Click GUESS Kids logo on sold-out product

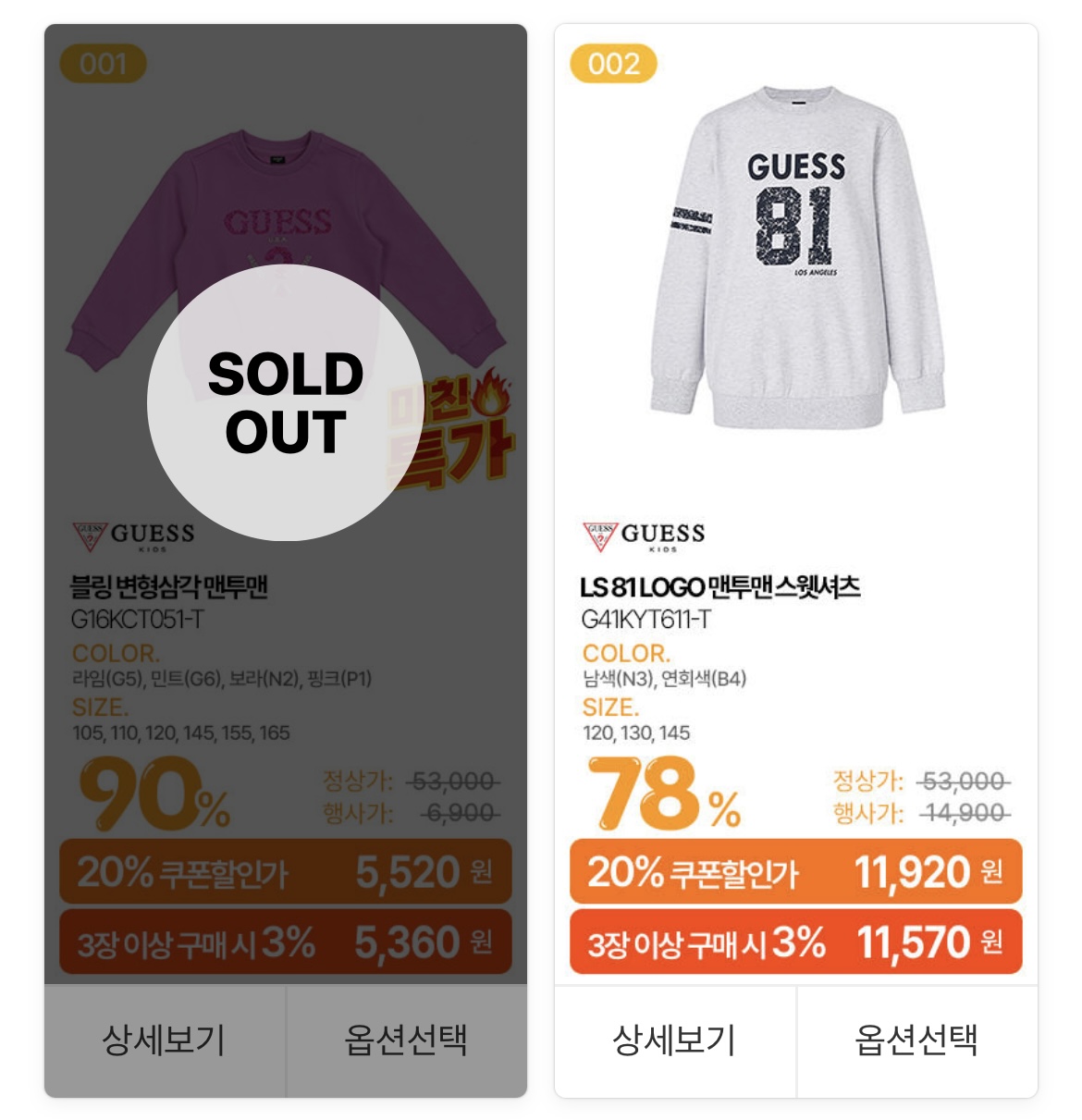pos(134,535)
